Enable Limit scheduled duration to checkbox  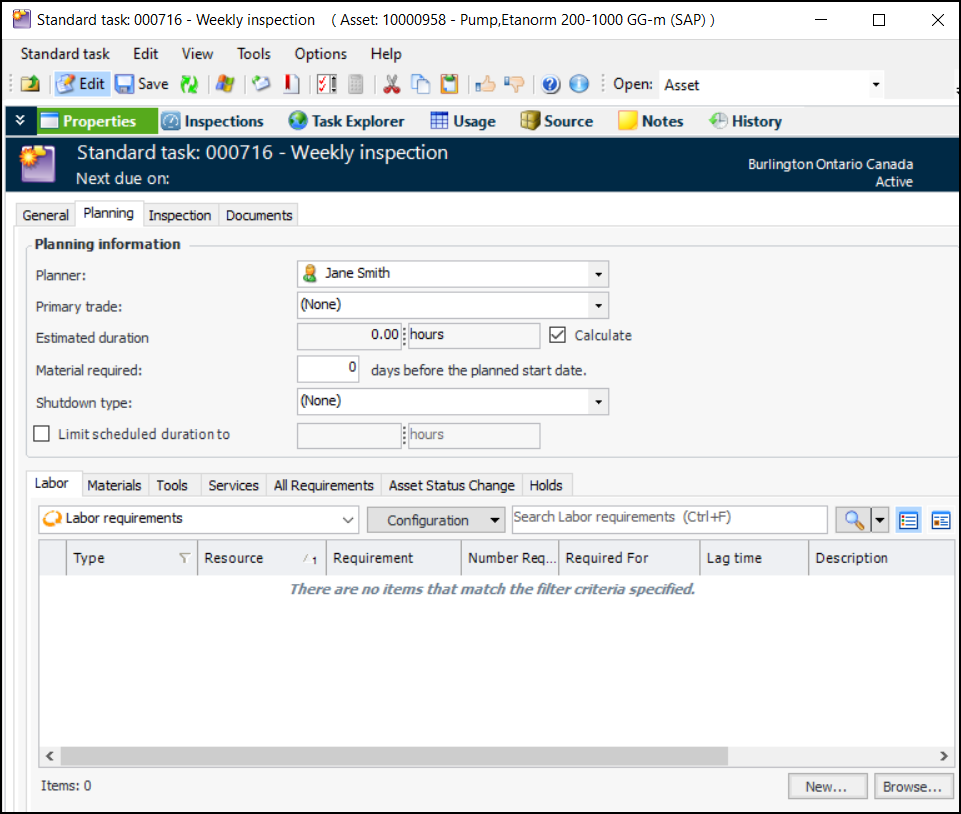42,434
